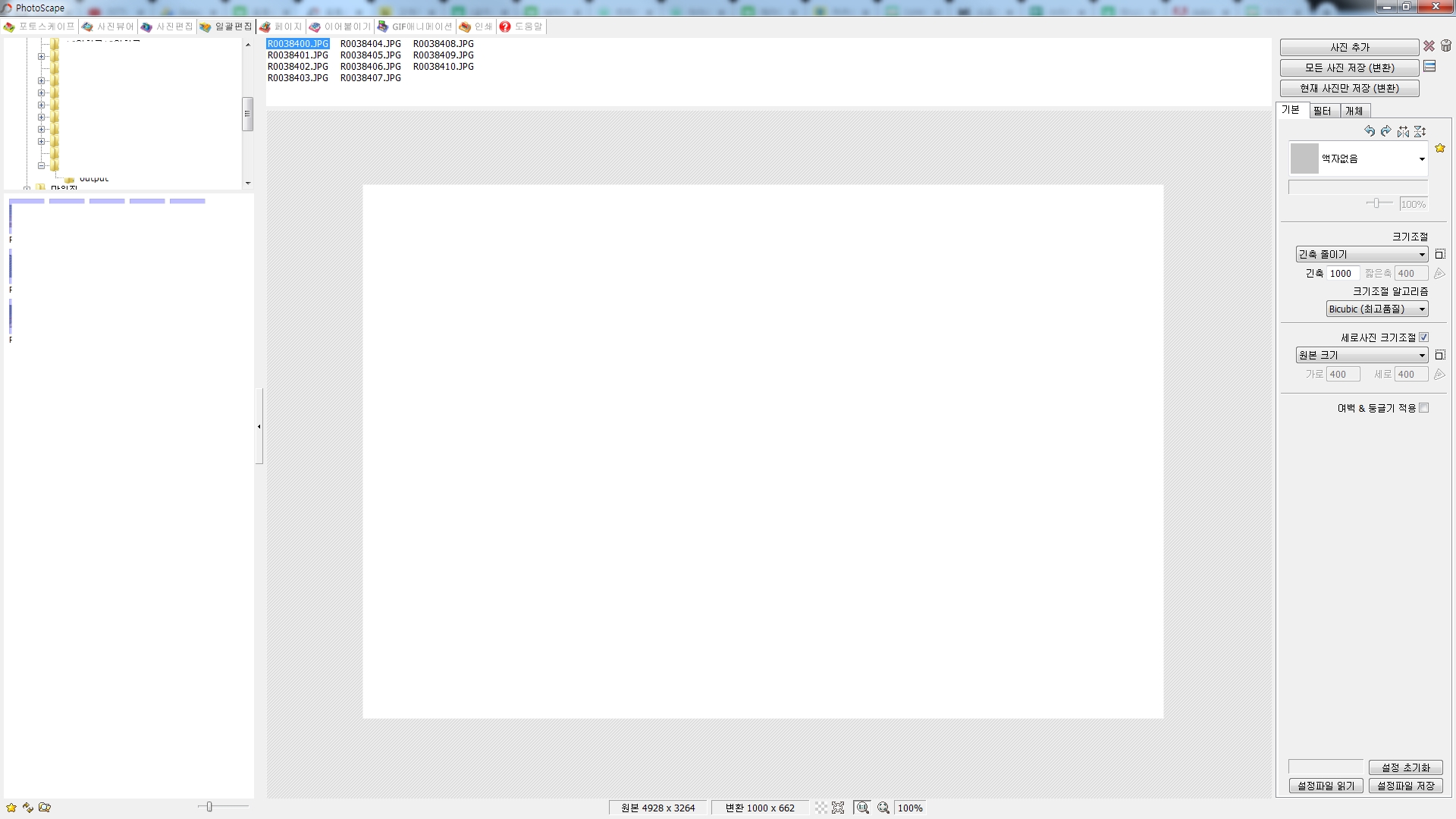Image resolution: width=1456 pixels, height=819 pixels.
Task: Toggle the transparency checkerboard background icon
Action: [821, 808]
